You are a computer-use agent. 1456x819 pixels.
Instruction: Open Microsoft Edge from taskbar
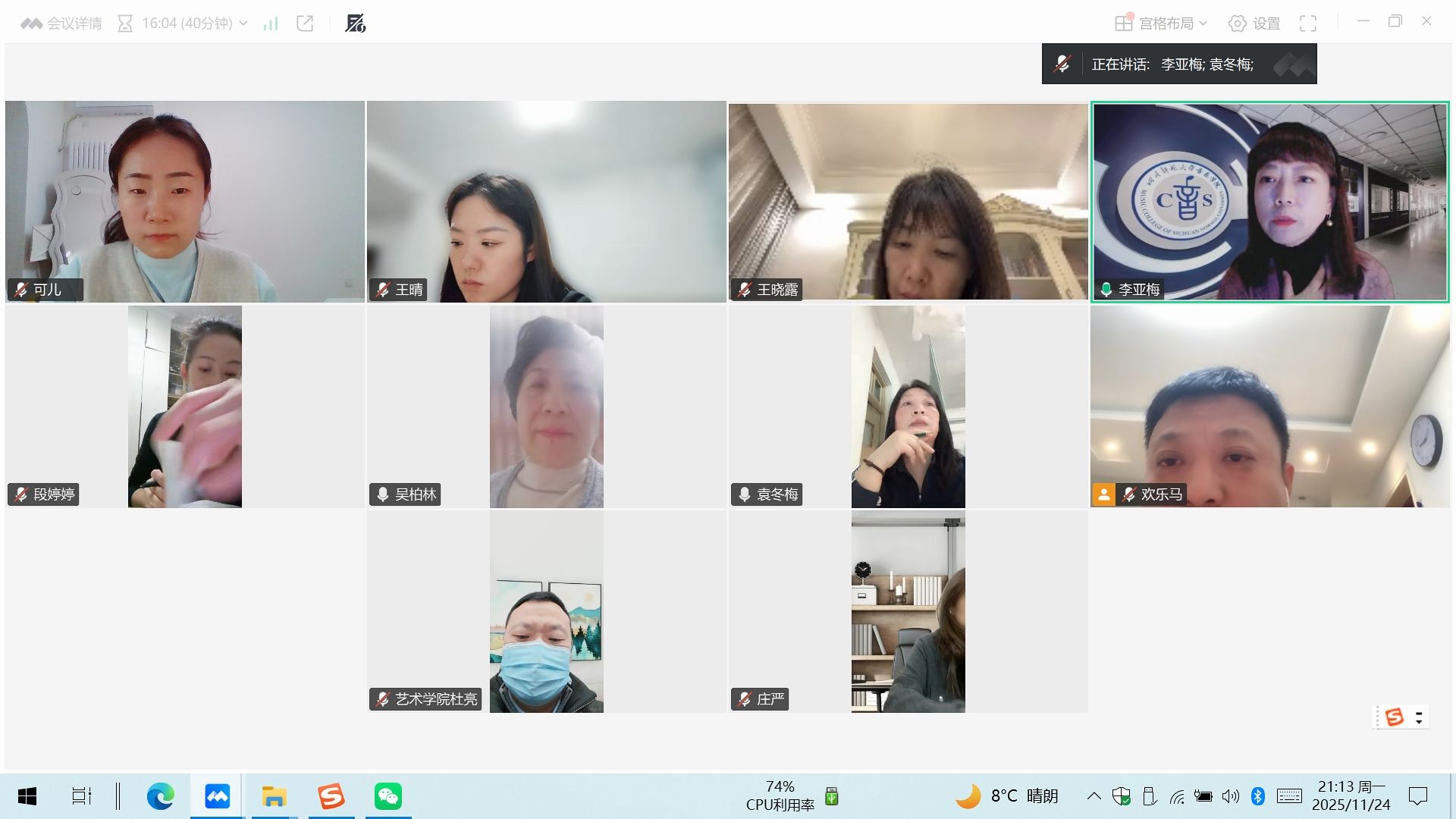(160, 796)
